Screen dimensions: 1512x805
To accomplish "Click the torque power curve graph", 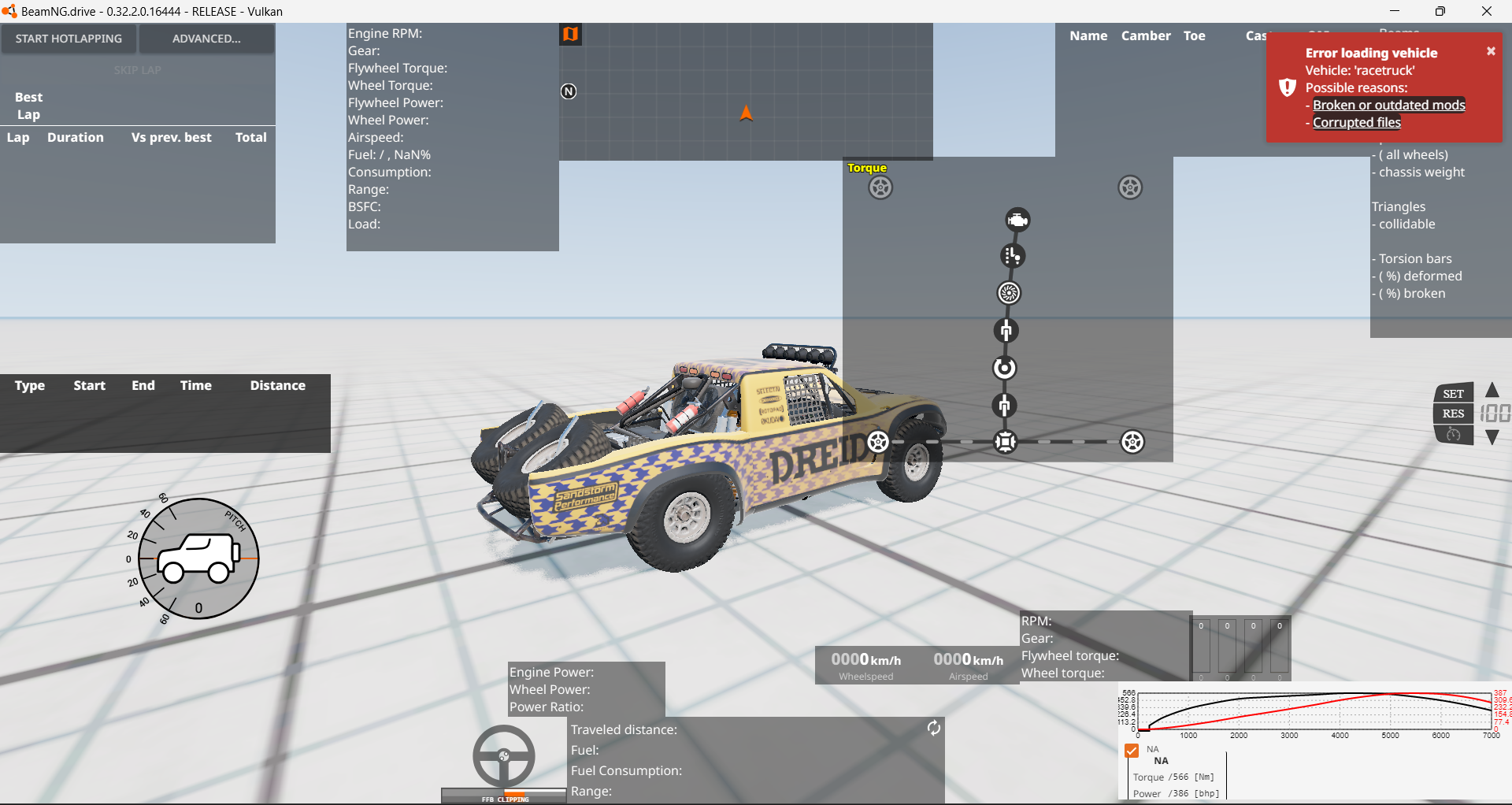I will [x=1315, y=712].
